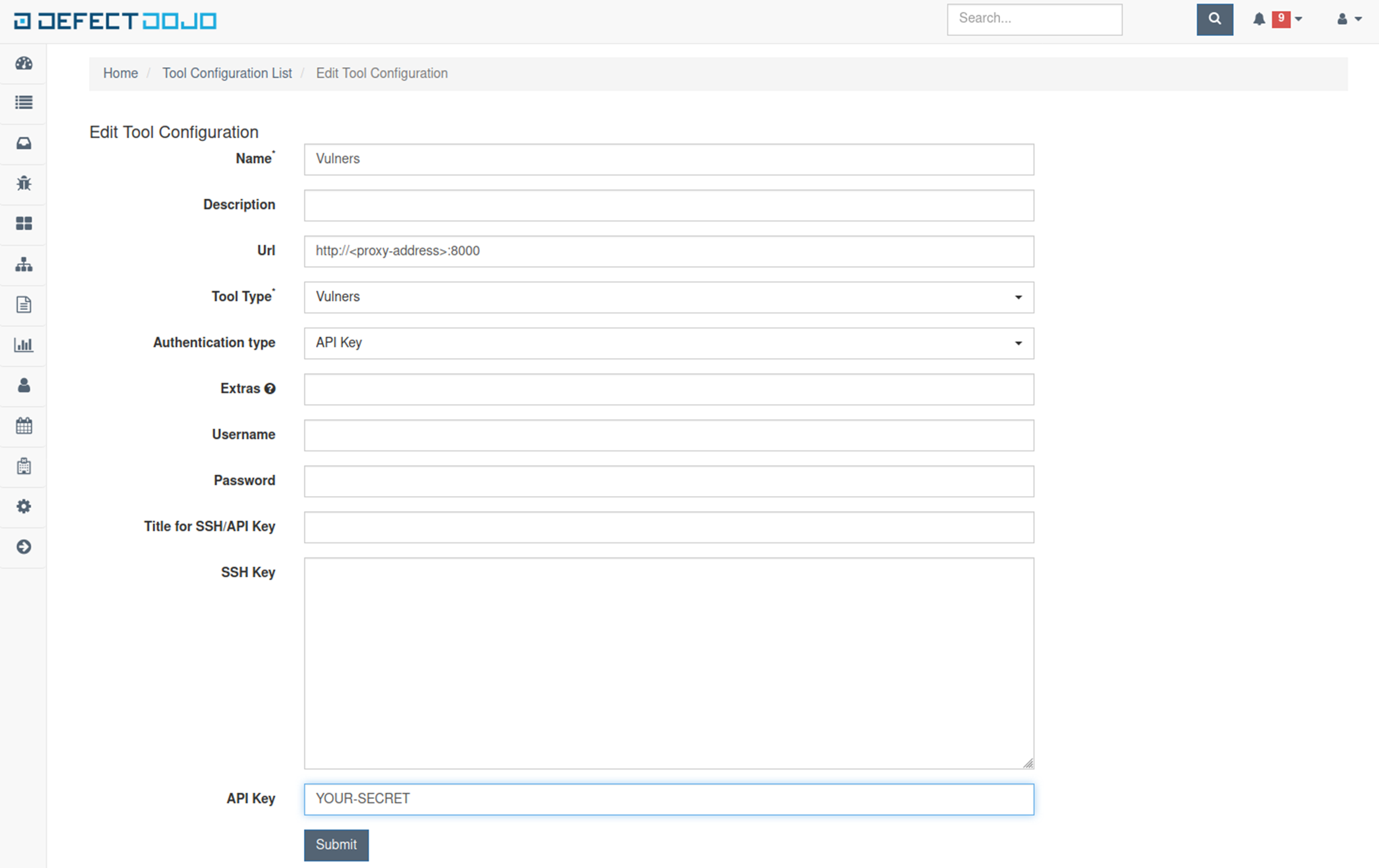Open Components using the grid icon
Screen dimensions: 1379x868
tap(23, 224)
